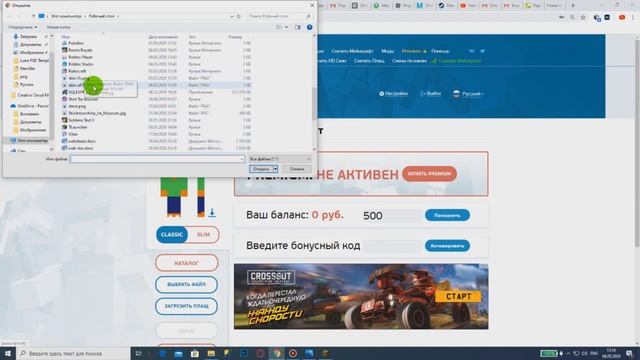
Task: Click the Активировать bonus code button
Action: pyautogui.click(x=447, y=246)
